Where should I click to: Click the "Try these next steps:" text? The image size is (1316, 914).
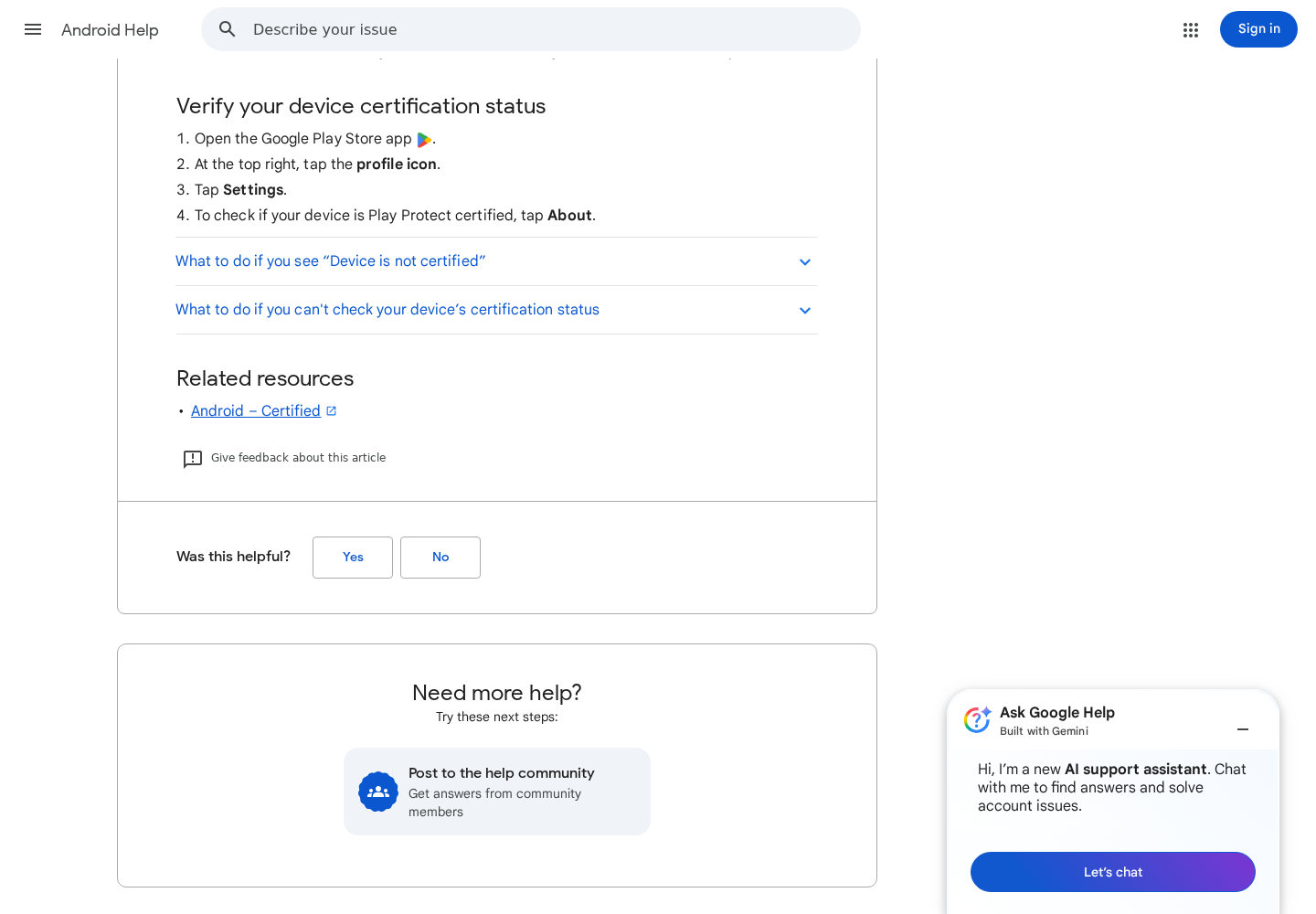tap(497, 717)
